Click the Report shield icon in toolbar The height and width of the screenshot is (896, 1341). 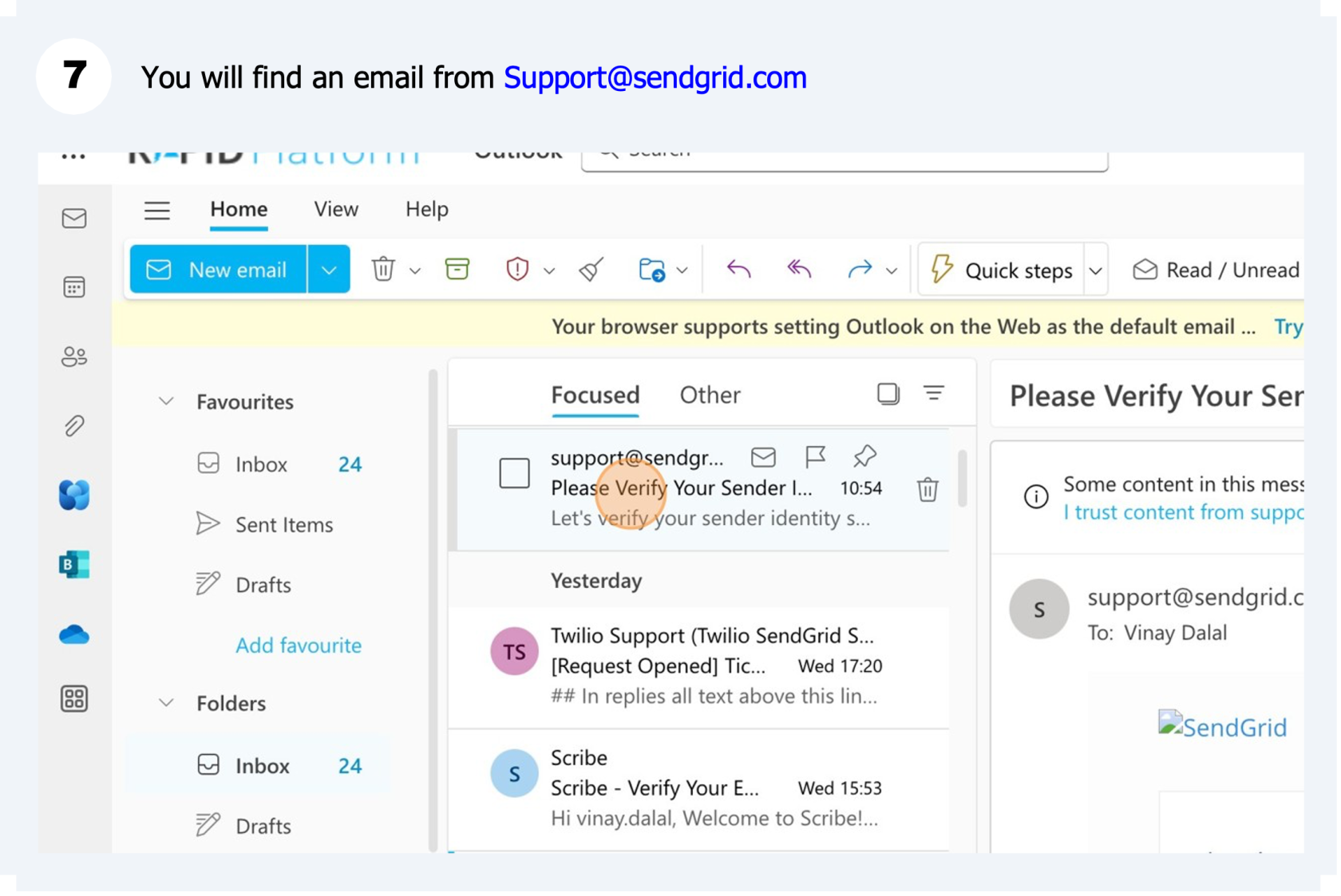(x=517, y=269)
